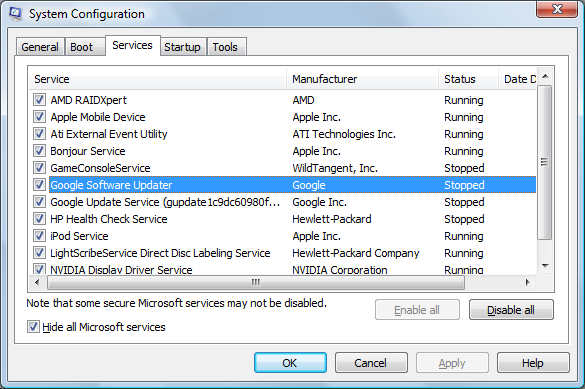Uncheck the AMD RAIDXpert service

pyautogui.click(x=40, y=100)
